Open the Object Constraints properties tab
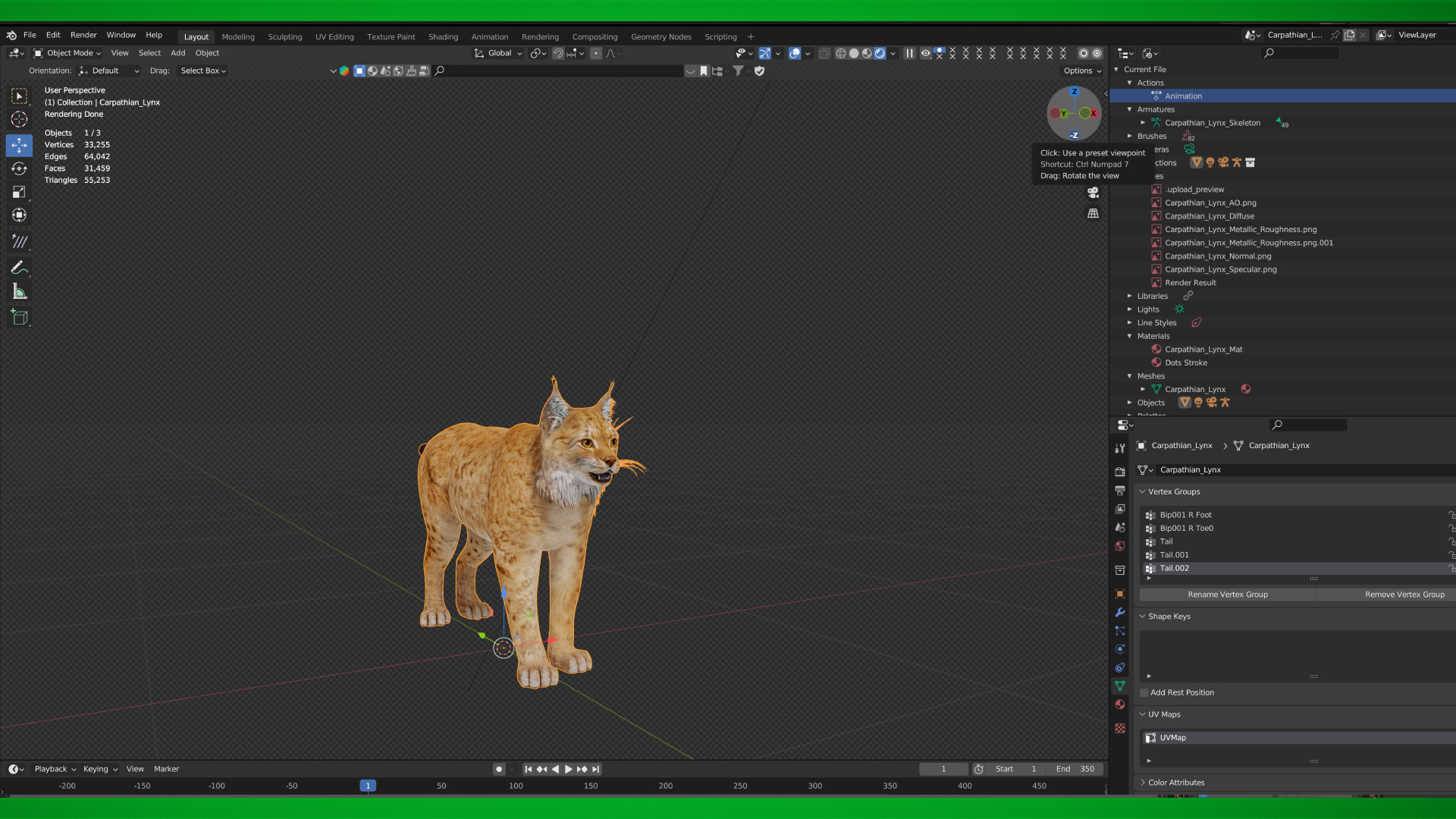 [x=1120, y=667]
